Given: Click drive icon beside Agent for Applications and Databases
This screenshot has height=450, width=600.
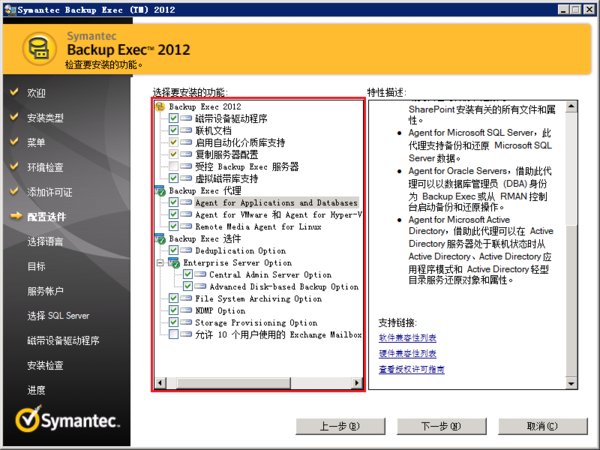Looking at the screenshot, I should [x=186, y=202].
